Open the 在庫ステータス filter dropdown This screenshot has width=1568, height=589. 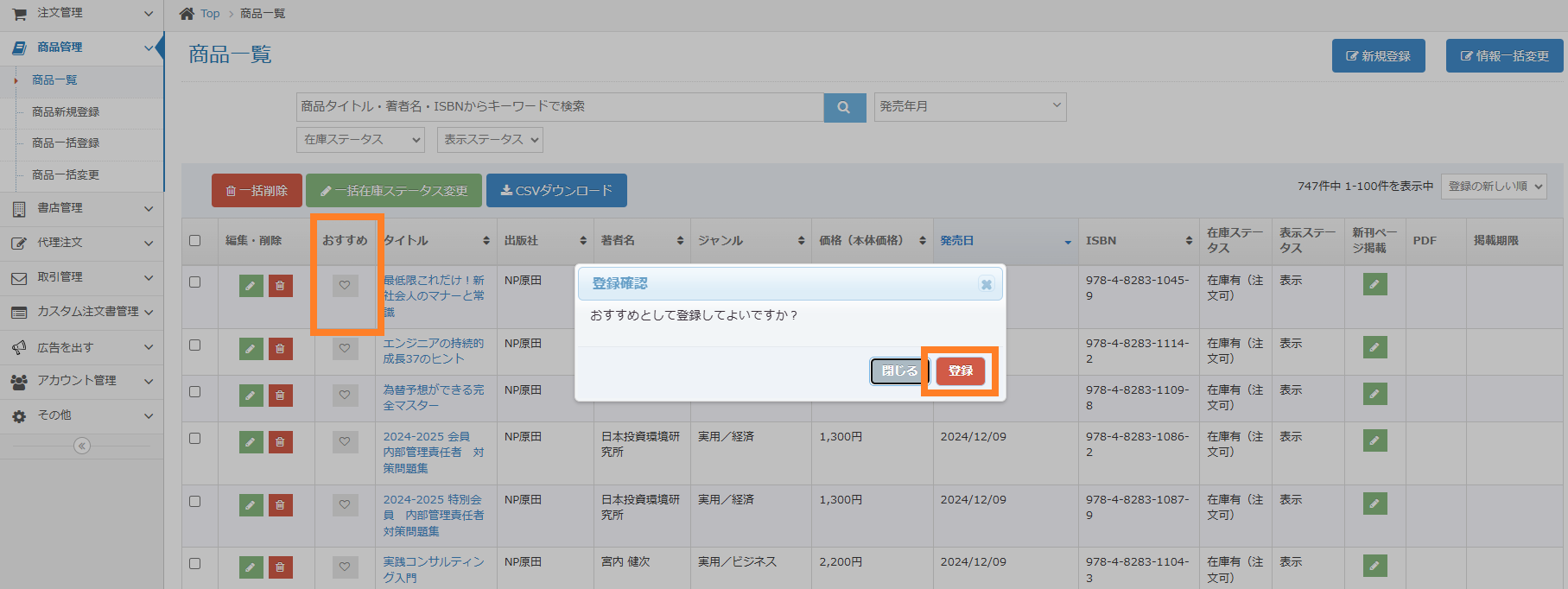(360, 139)
